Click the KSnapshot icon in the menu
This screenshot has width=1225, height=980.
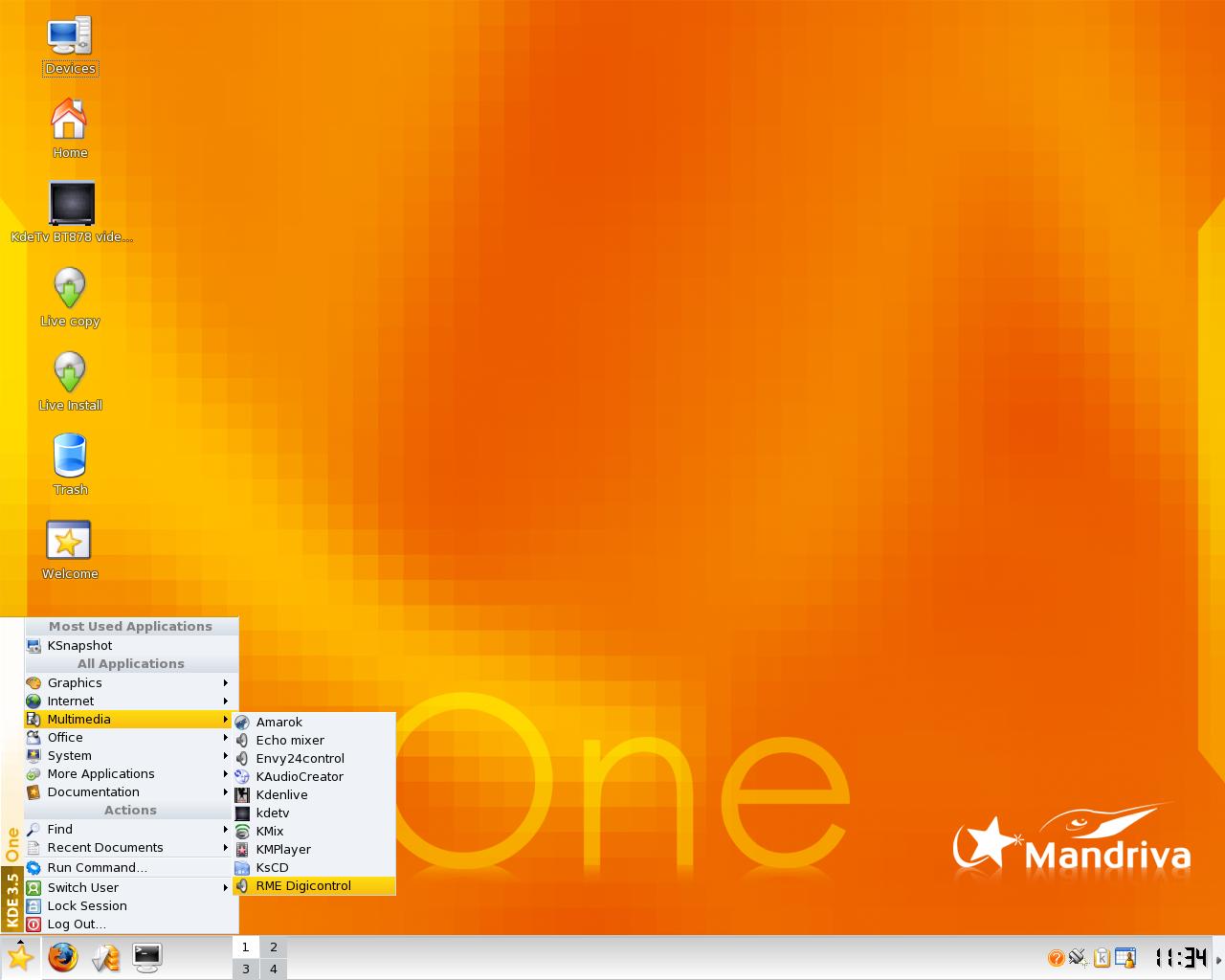33,646
